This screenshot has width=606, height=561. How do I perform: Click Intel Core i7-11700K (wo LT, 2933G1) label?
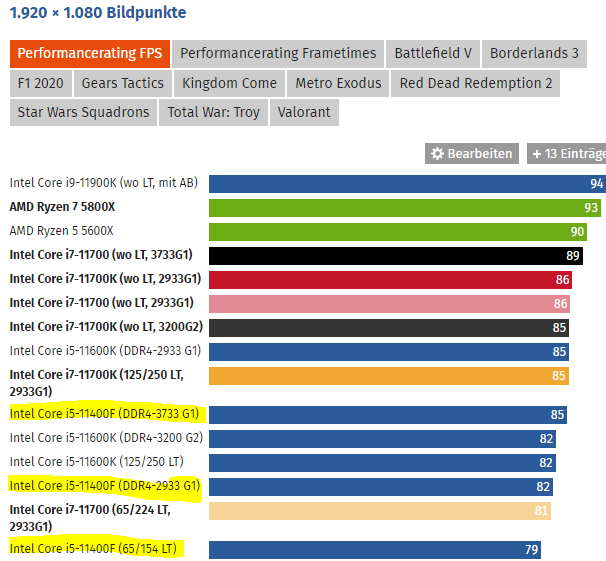[105, 279]
